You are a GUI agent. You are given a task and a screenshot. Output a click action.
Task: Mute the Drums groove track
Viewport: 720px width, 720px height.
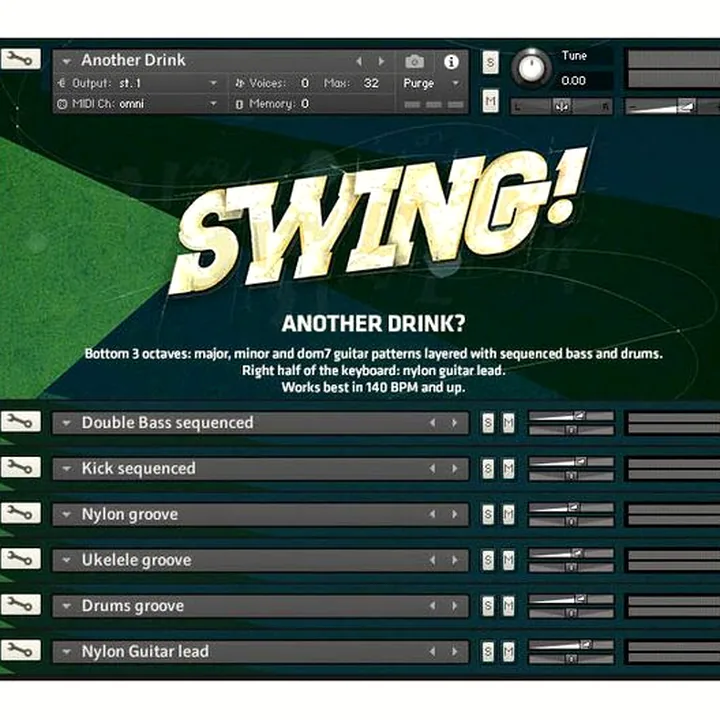pos(508,606)
